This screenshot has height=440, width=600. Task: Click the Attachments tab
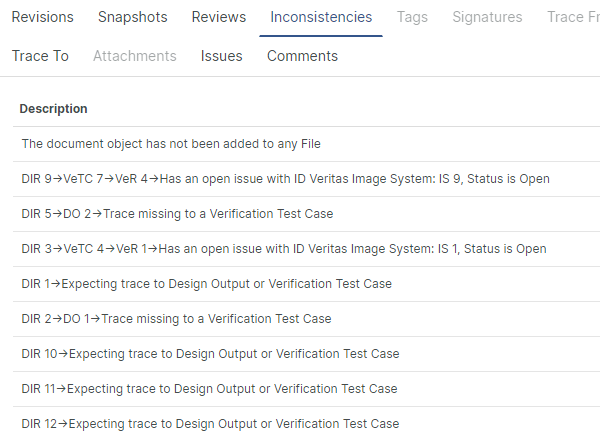click(x=134, y=56)
